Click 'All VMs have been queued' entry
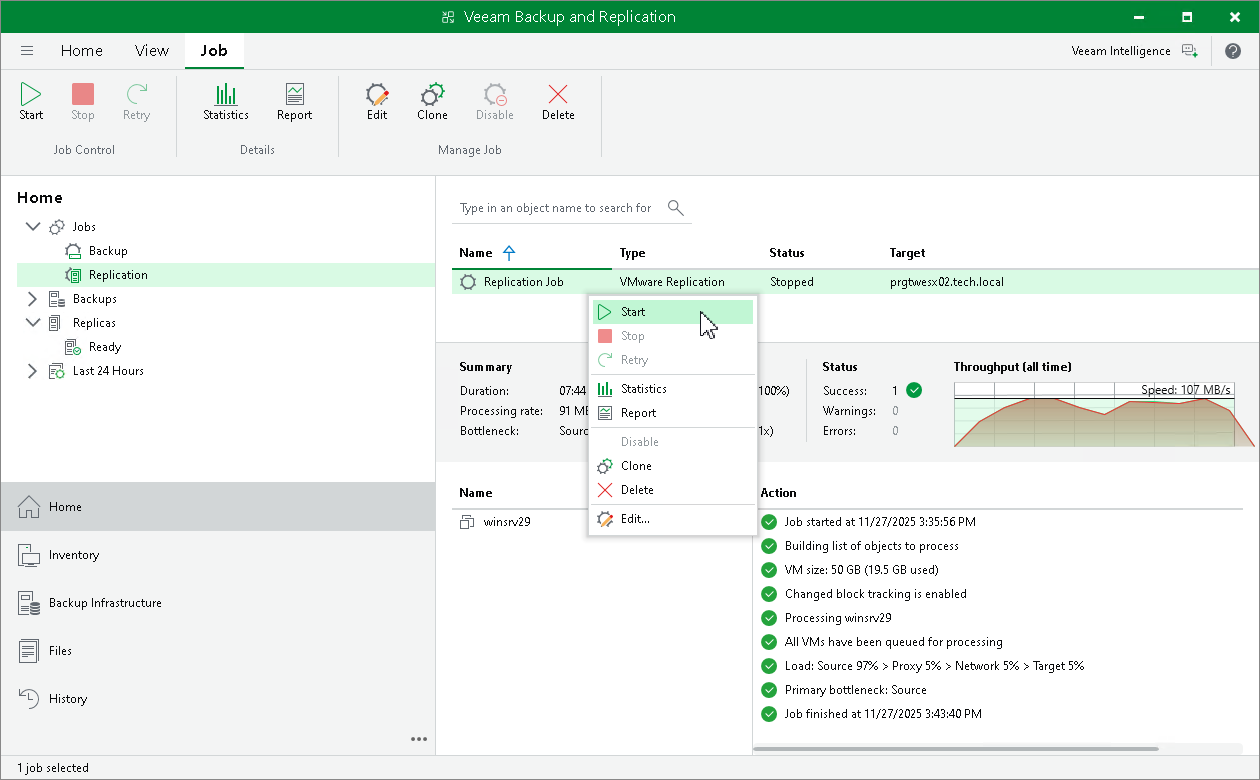1260x780 pixels. (894, 642)
